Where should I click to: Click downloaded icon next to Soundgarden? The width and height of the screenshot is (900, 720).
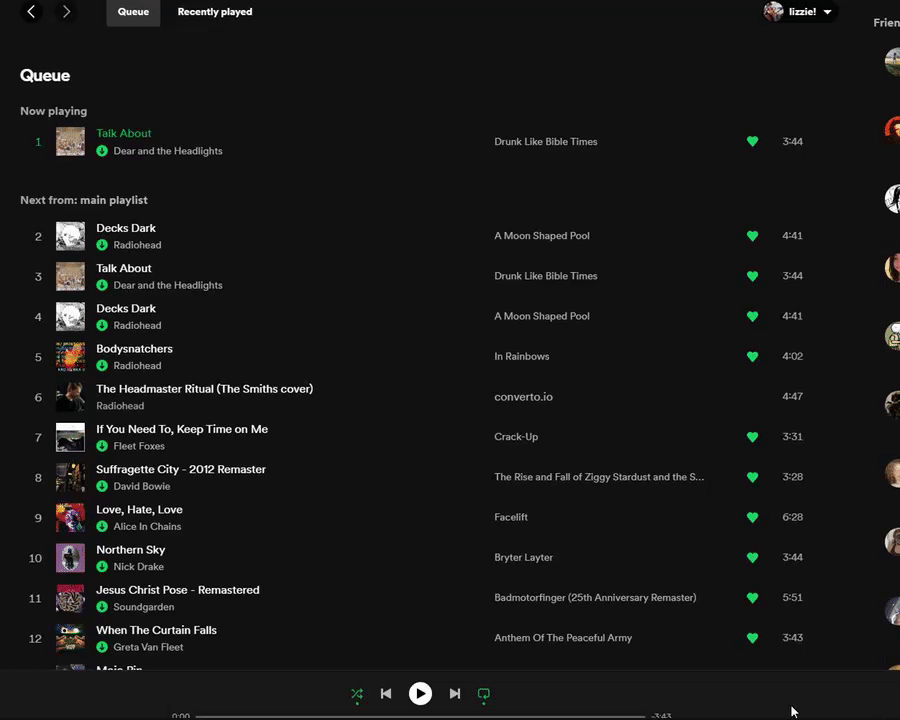(102, 607)
